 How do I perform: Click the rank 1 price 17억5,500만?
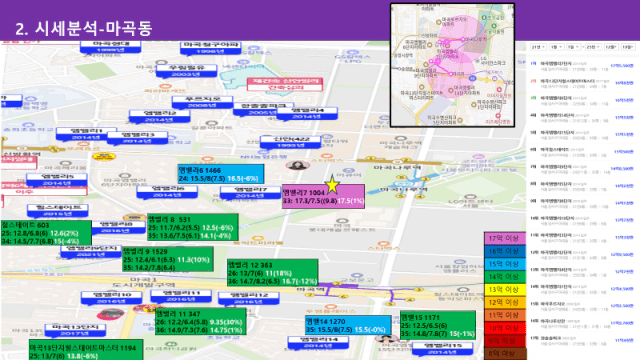[x=622, y=66]
